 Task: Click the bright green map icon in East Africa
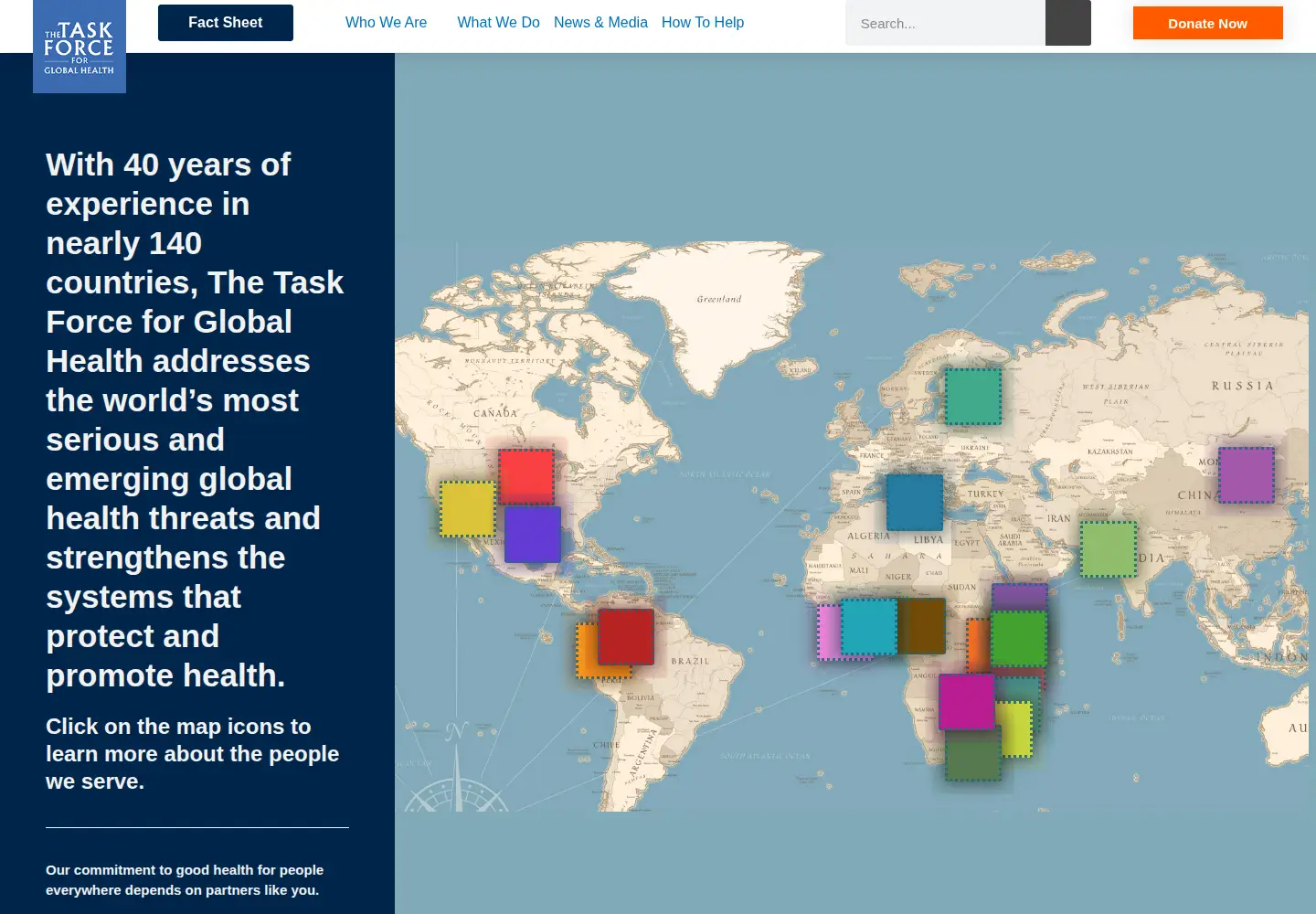(x=1019, y=639)
